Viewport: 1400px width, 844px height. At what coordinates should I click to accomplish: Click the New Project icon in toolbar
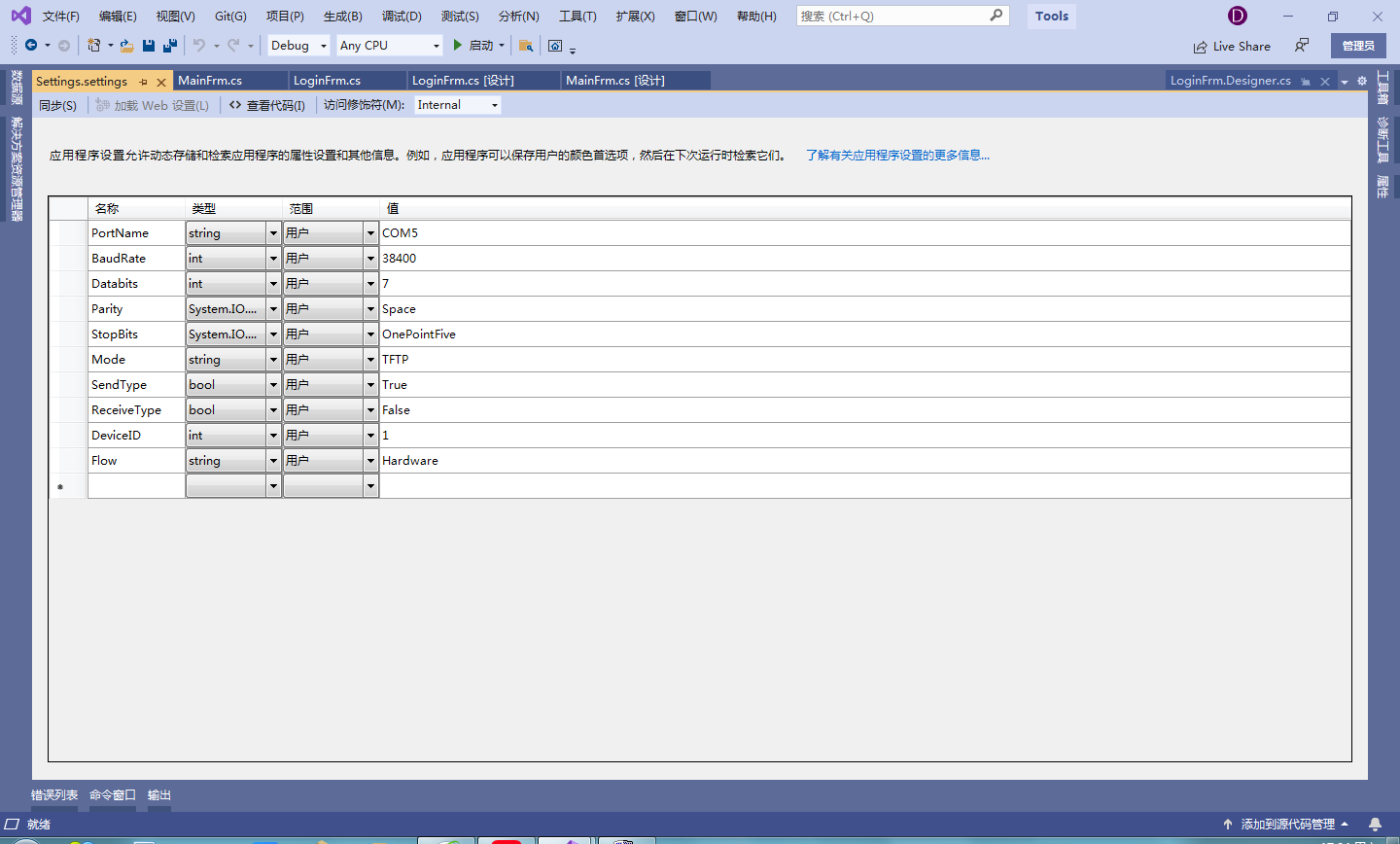pyautogui.click(x=93, y=46)
